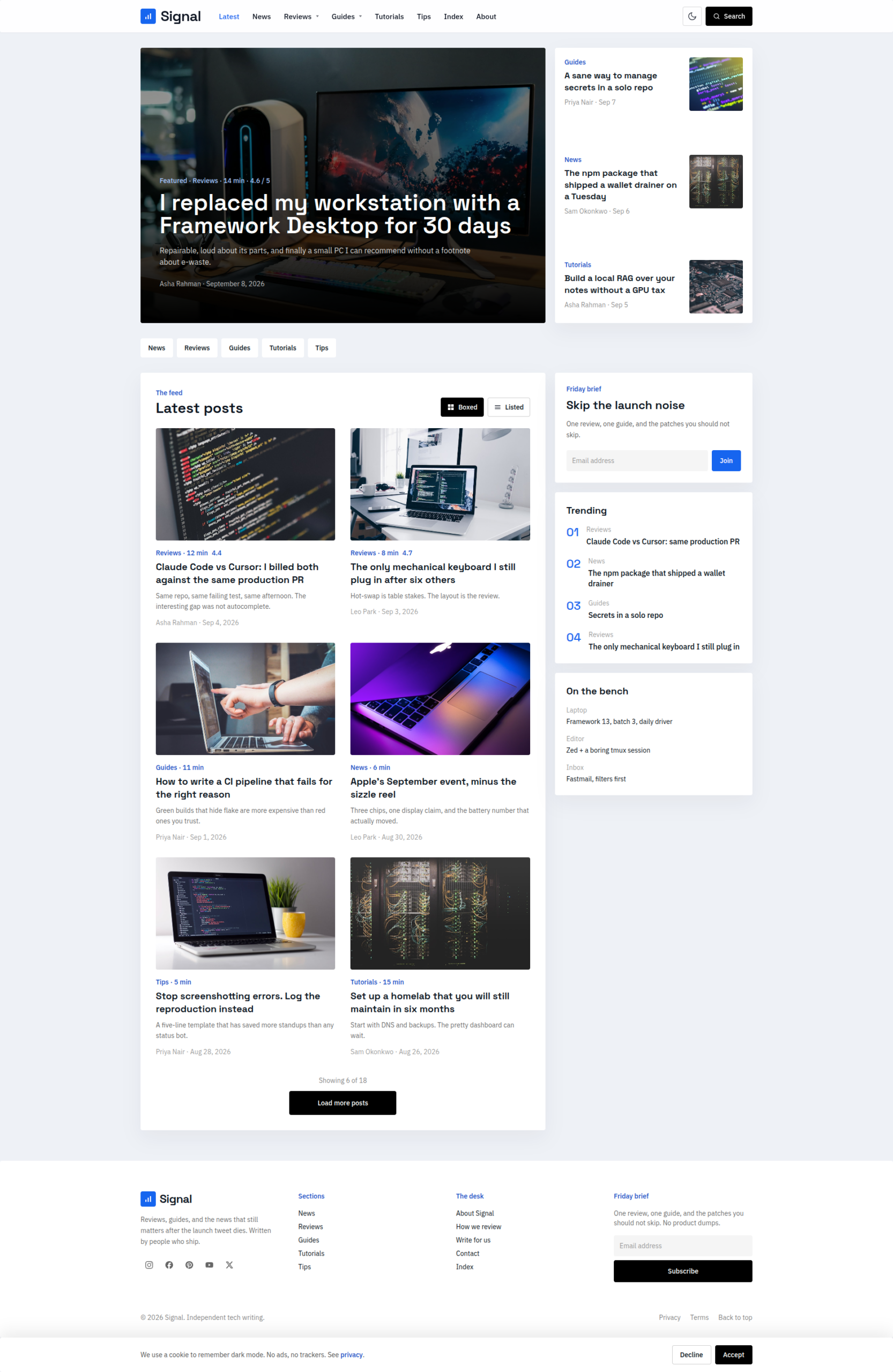The image size is (893, 1372).
Task: Open Apple's September event post image
Action: point(440,699)
